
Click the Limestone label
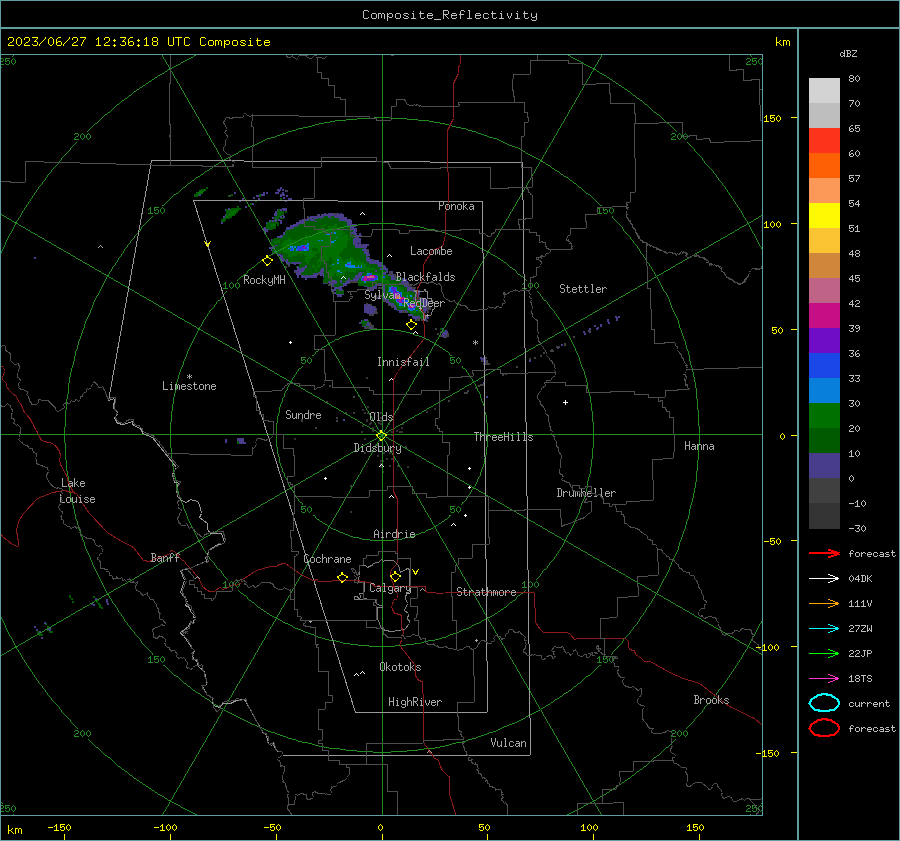click(x=189, y=386)
